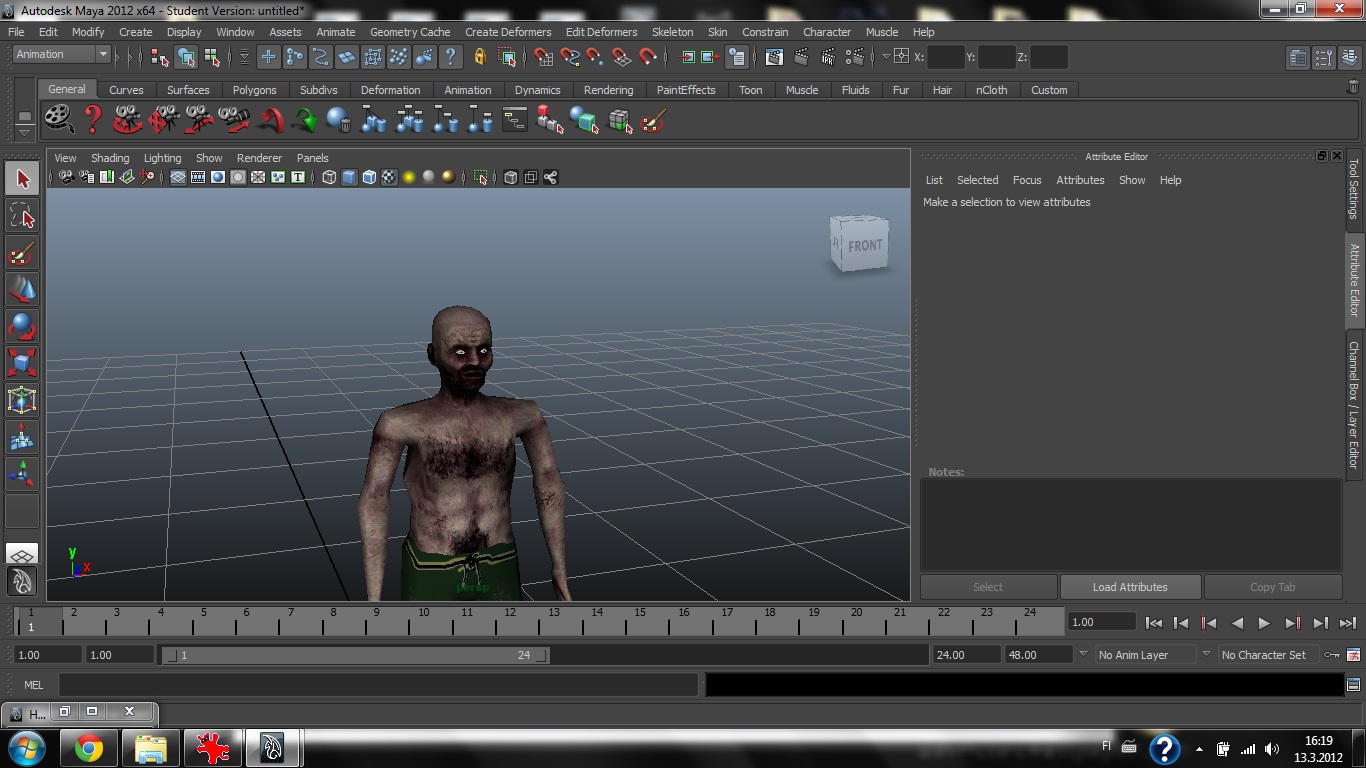
Task: Click the Snap to grids magnet icon
Action: [543, 57]
